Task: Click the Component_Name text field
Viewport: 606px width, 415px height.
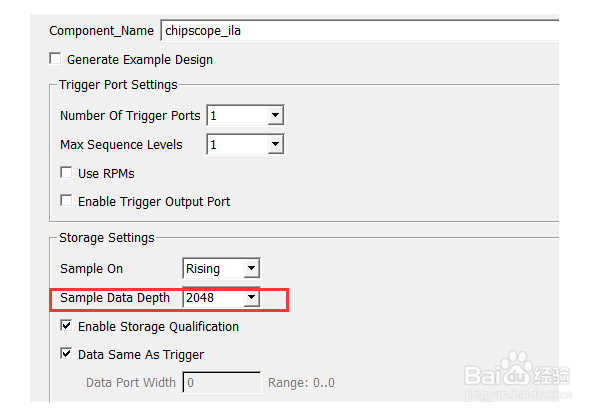Action: (x=359, y=31)
